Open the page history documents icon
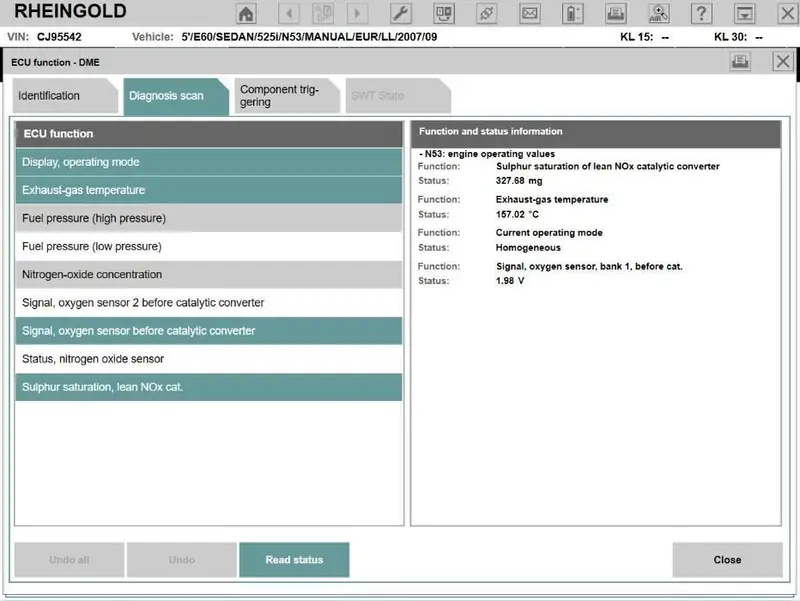This screenshot has height=601, width=800. click(x=323, y=13)
